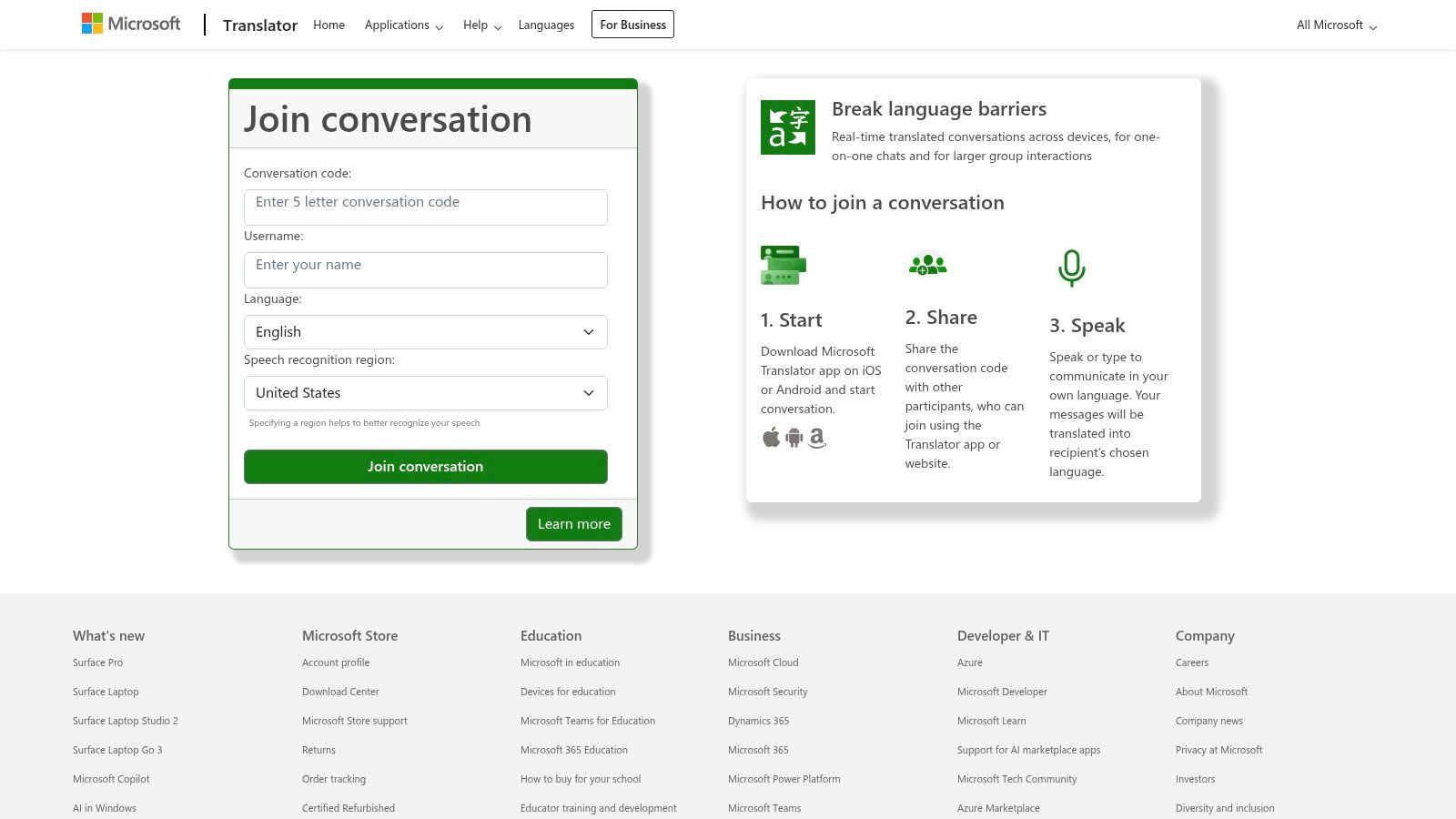Click the Apple iOS store icon
The width and height of the screenshot is (1456, 819).
point(771,438)
